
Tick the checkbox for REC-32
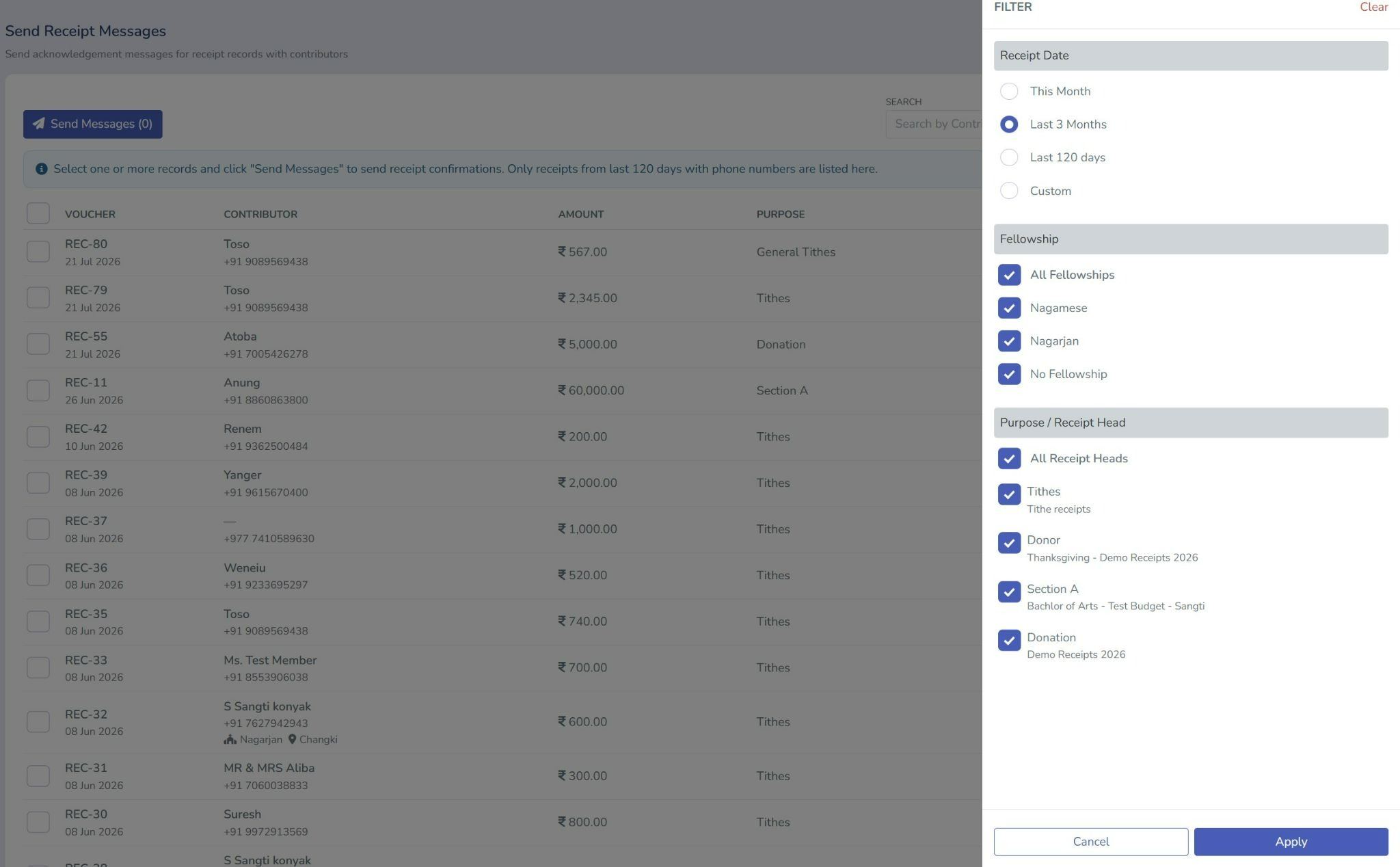(38, 722)
